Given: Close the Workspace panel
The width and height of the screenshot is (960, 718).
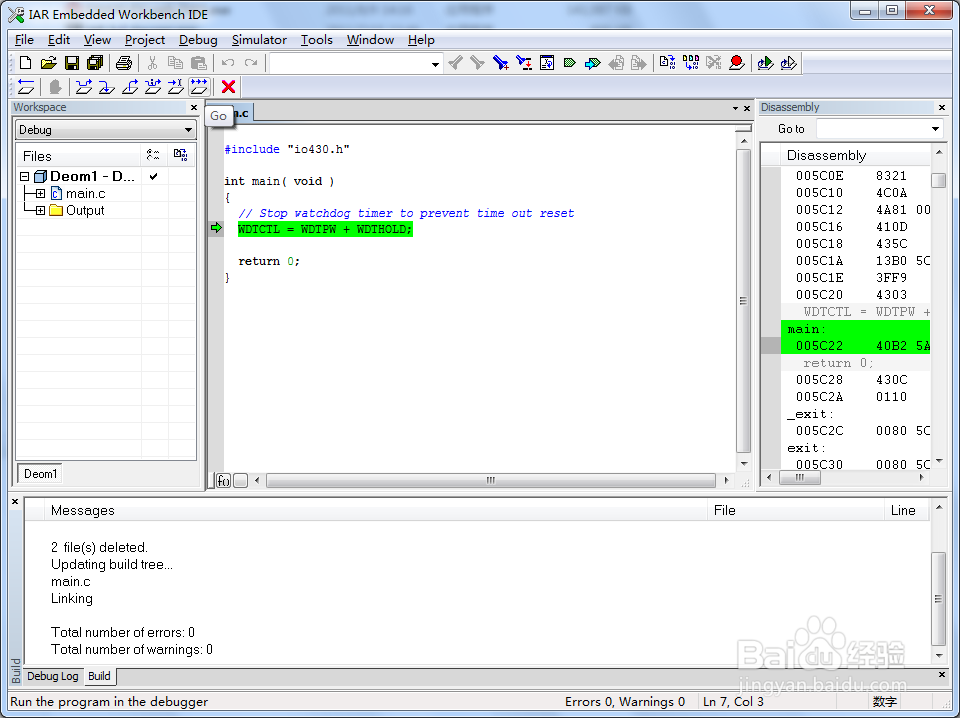Looking at the screenshot, I should [x=194, y=107].
